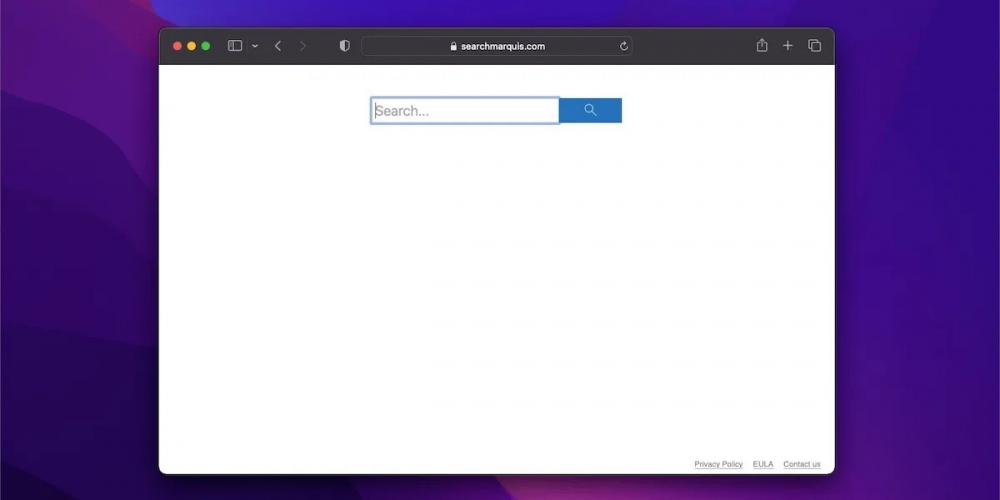
Task: Open the Privacy Report shield icon
Action: [345, 46]
